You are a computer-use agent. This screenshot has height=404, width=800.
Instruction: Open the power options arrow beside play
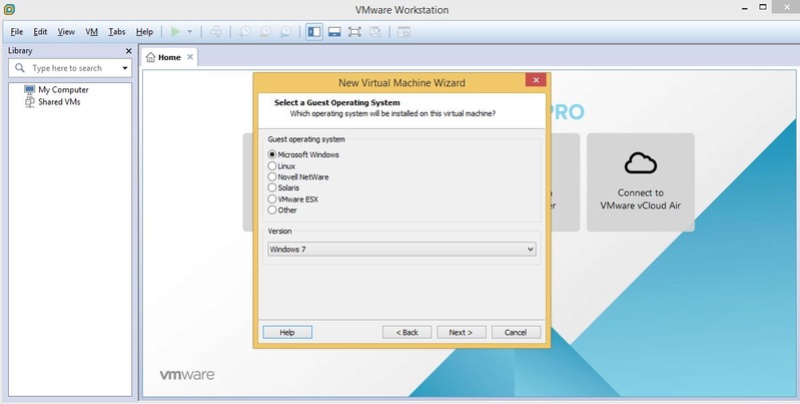(190, 32)
